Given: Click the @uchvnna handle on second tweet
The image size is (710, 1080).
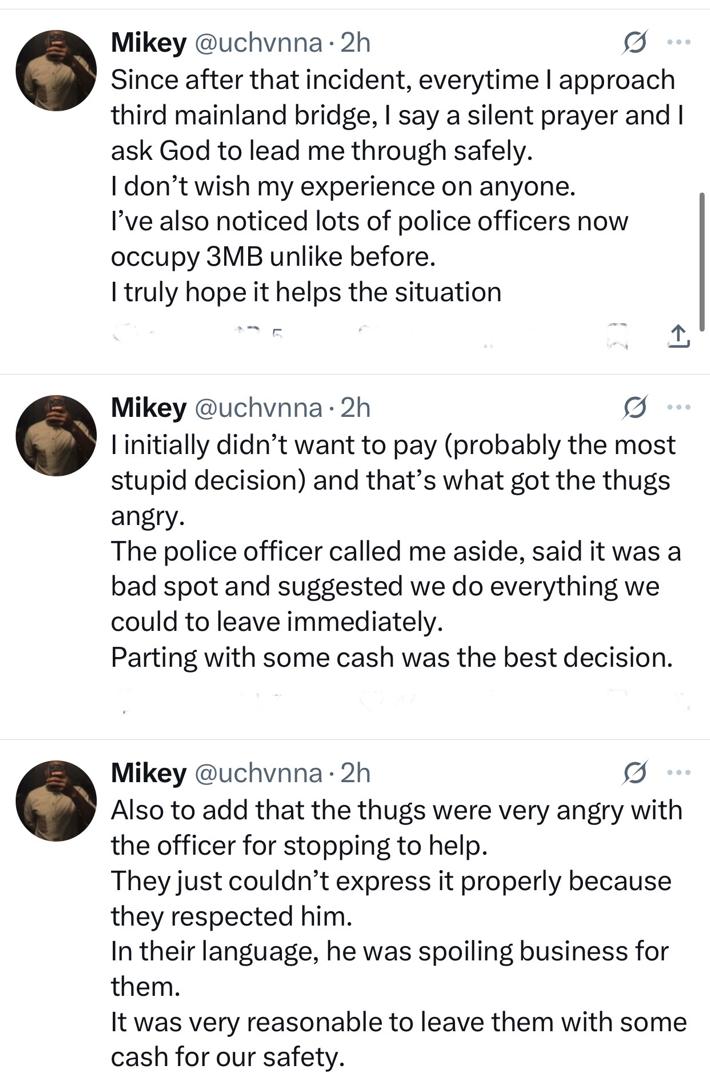Looking at the screenshot, I should click(258, 408).
